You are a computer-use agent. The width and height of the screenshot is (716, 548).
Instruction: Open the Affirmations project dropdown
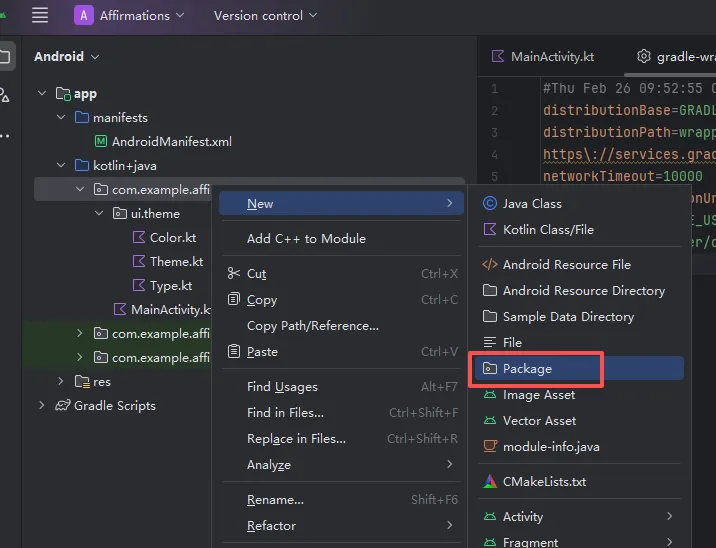click(x=129, y=15)
